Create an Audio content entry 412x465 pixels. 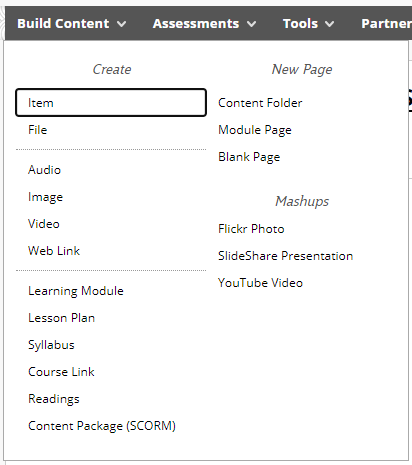[44, 170]
